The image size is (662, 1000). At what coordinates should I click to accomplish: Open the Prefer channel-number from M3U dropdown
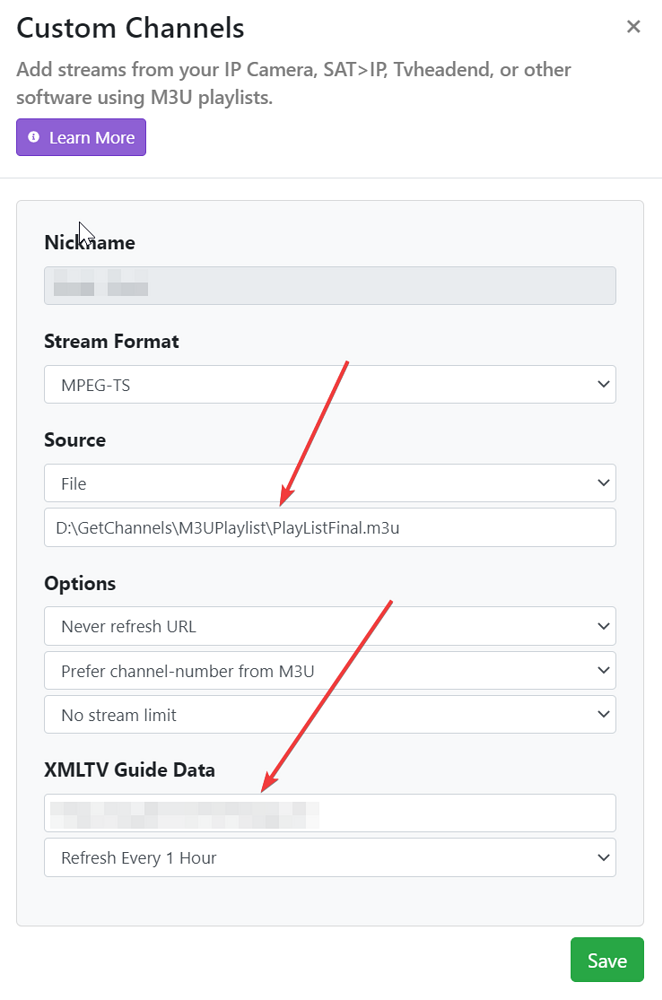pyautogui.click(x=330, y=670)
